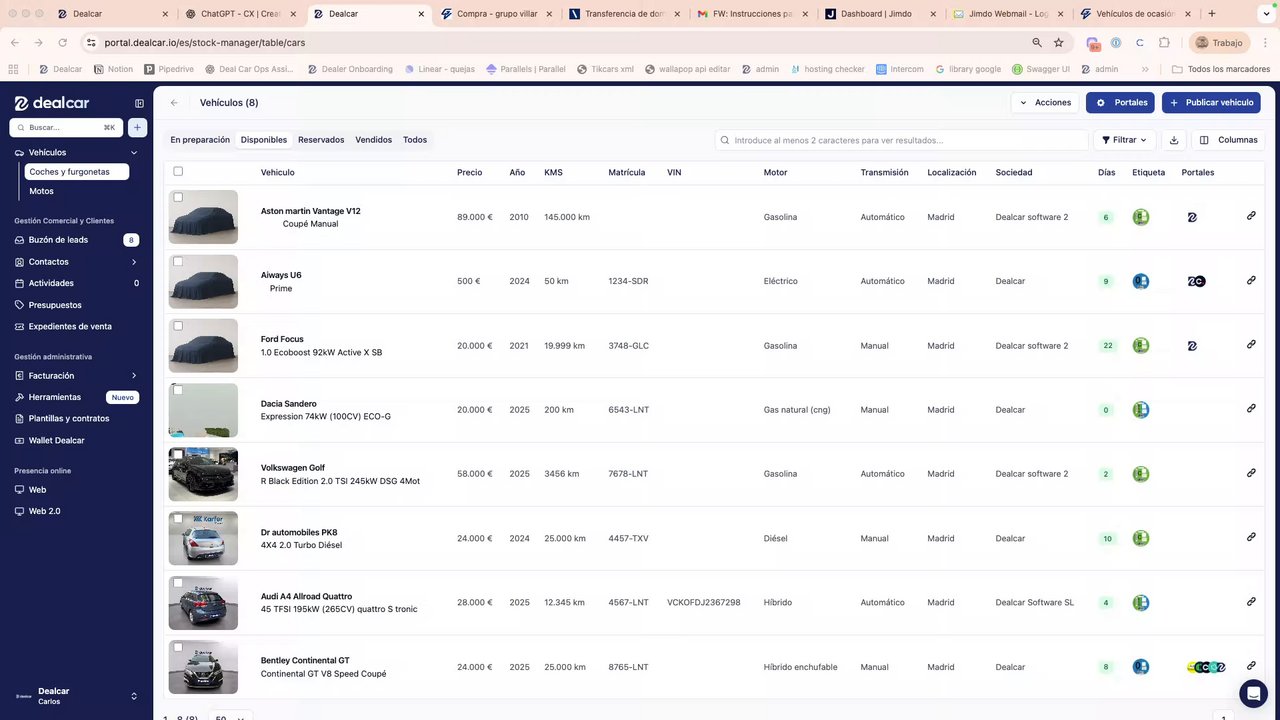Screen dimensions: 1280x720
Task: Open the Dealcar Carlos account switcher
Action: coord(76,696)
